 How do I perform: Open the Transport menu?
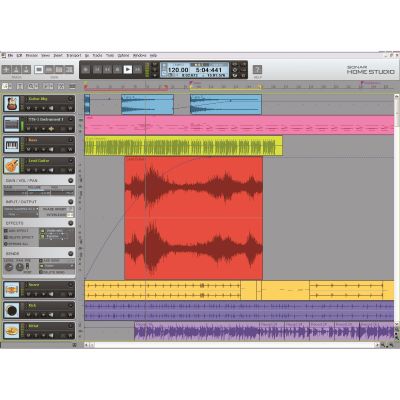click(74, 55)
